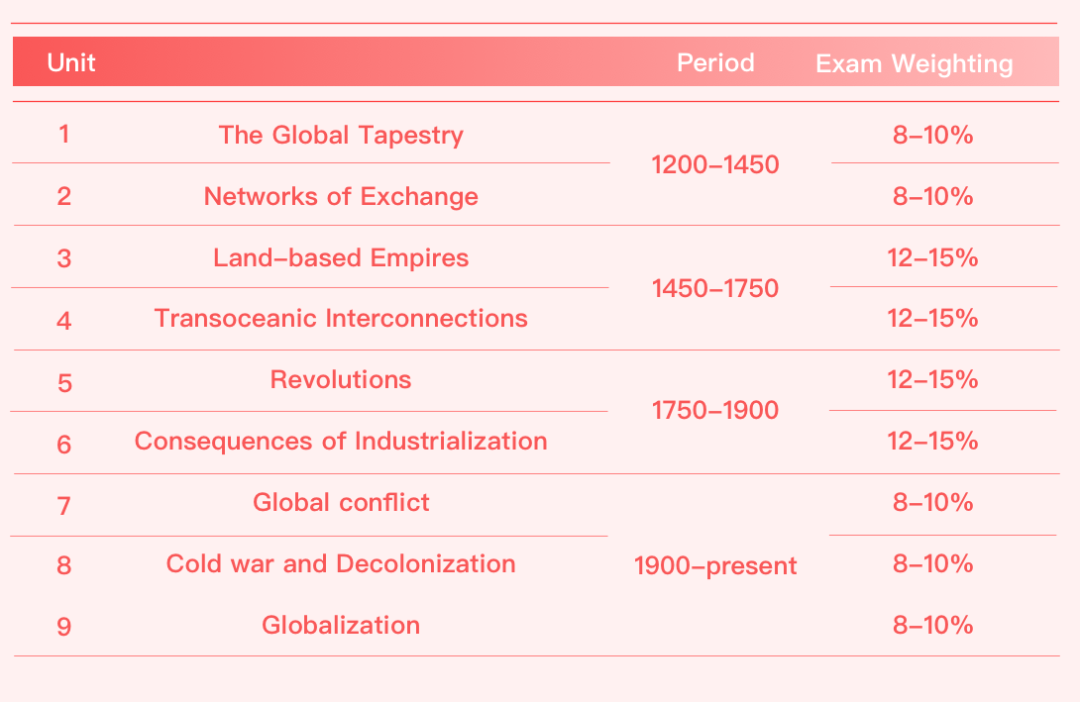Select Consequences of Industrialization unit title
The image size is (1080, 702).
coord(341,441)
